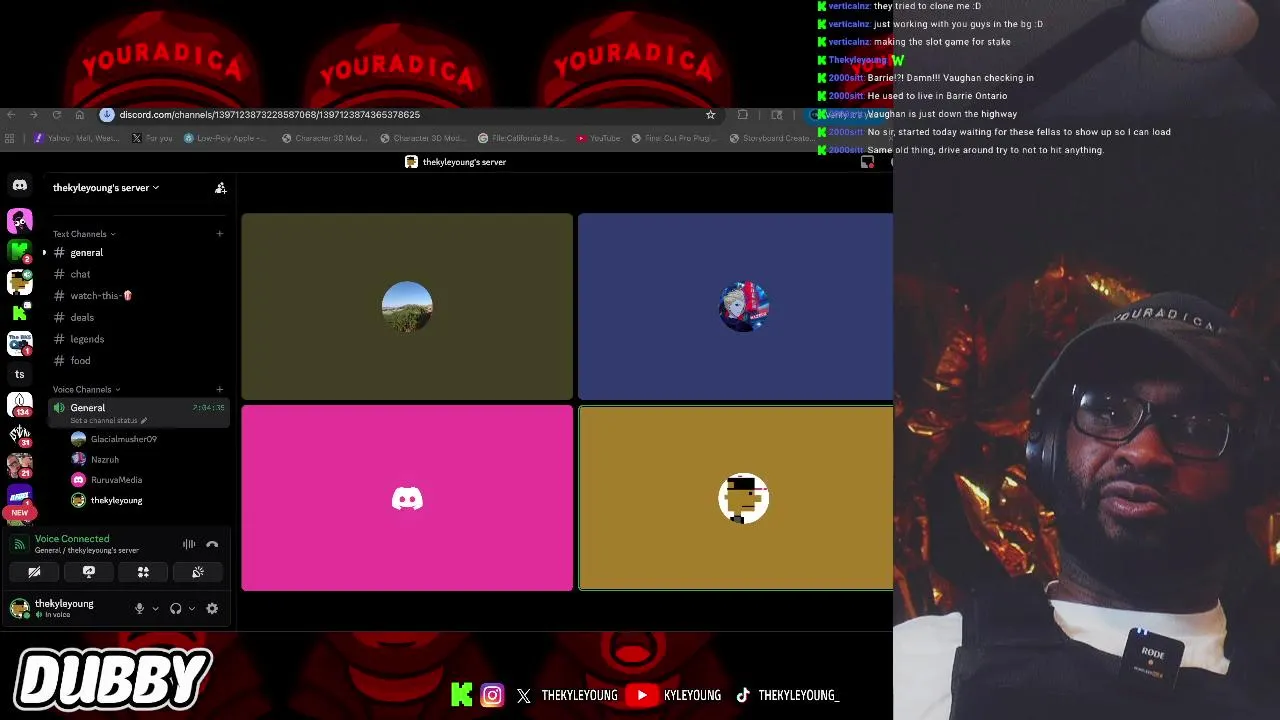This screenshot has width=1280, height=720.
Task: Click 'Set a channel status' pencil text
Action: point(109,421)
